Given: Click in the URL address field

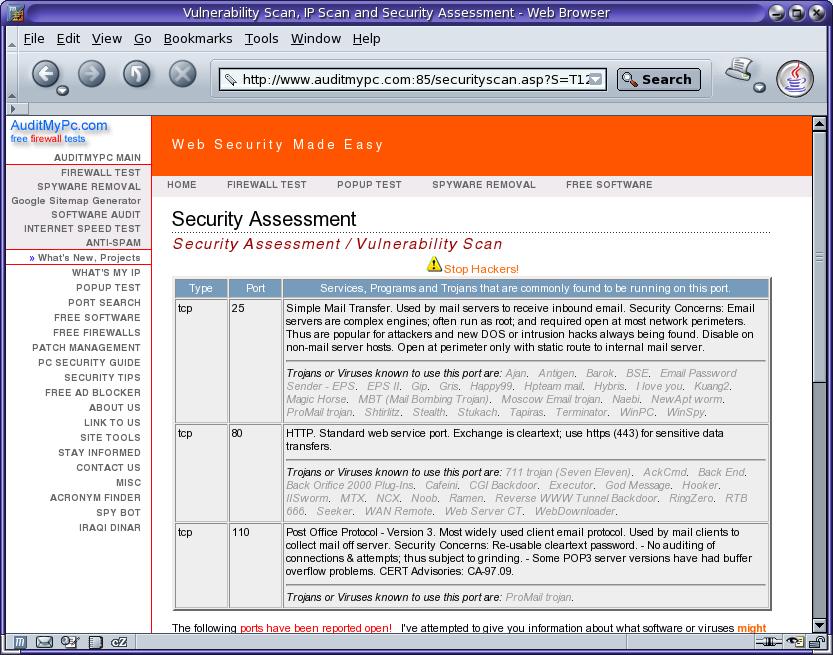Looking at the screenshot, I should click(413, 80).
